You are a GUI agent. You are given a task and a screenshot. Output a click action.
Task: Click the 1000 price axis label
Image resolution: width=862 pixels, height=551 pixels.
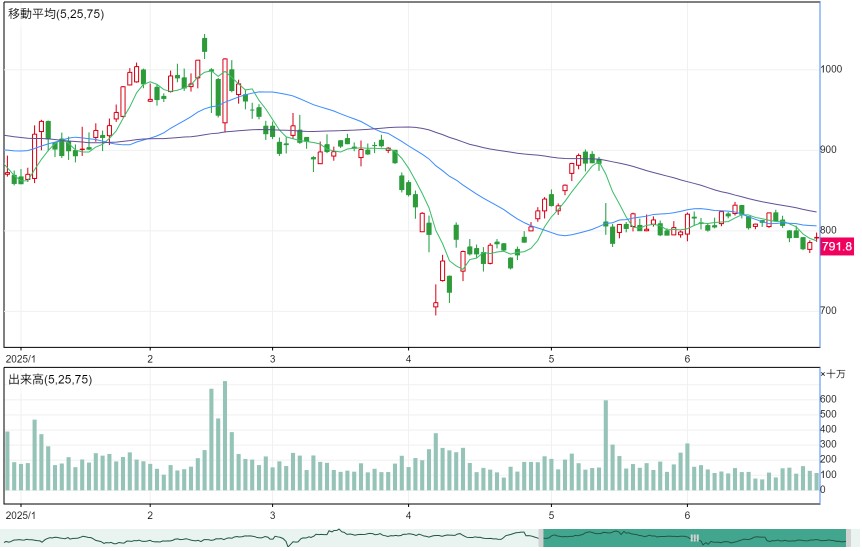pyautogui.click(x=831, y=69)
